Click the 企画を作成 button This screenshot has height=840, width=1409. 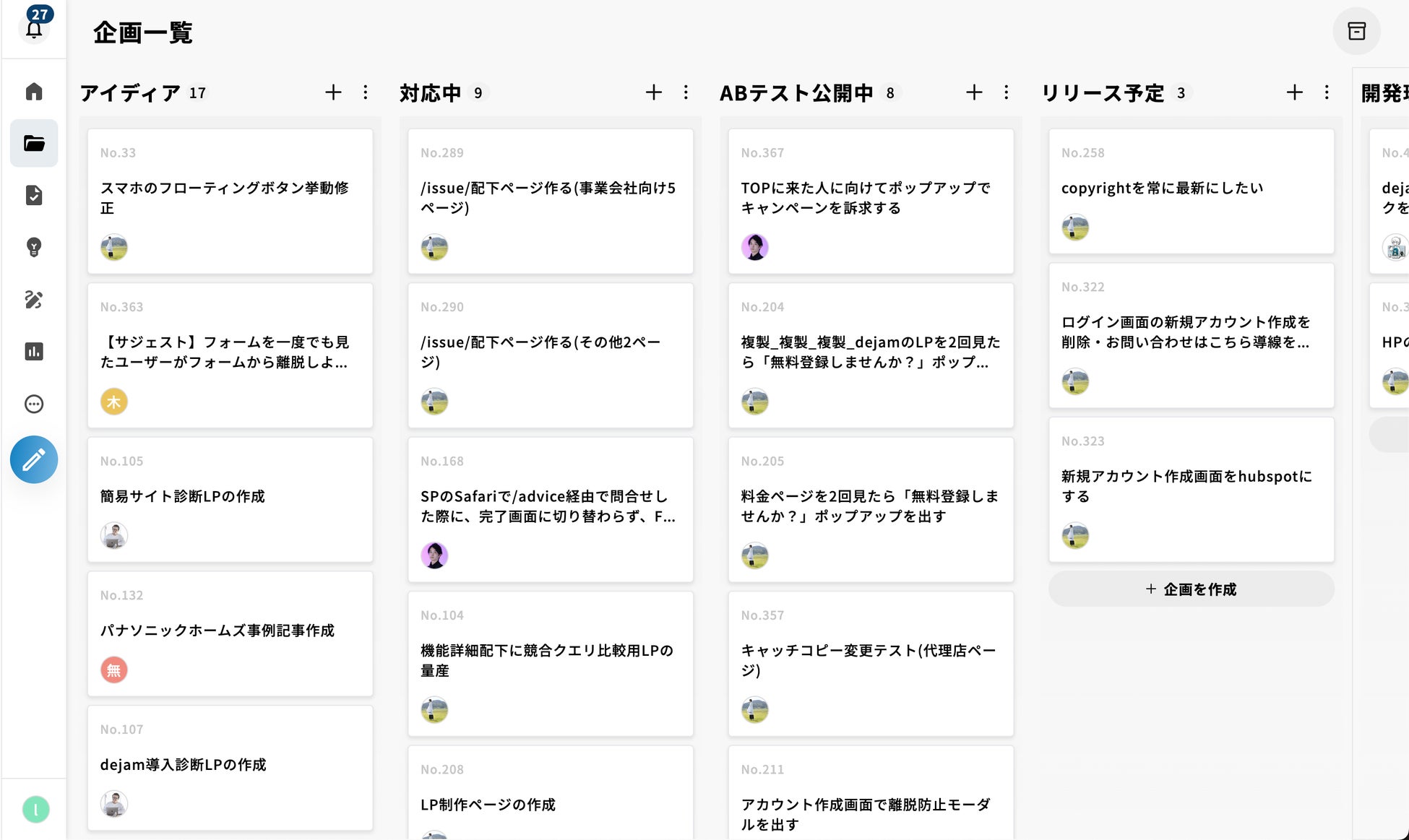pos(1191,589)
